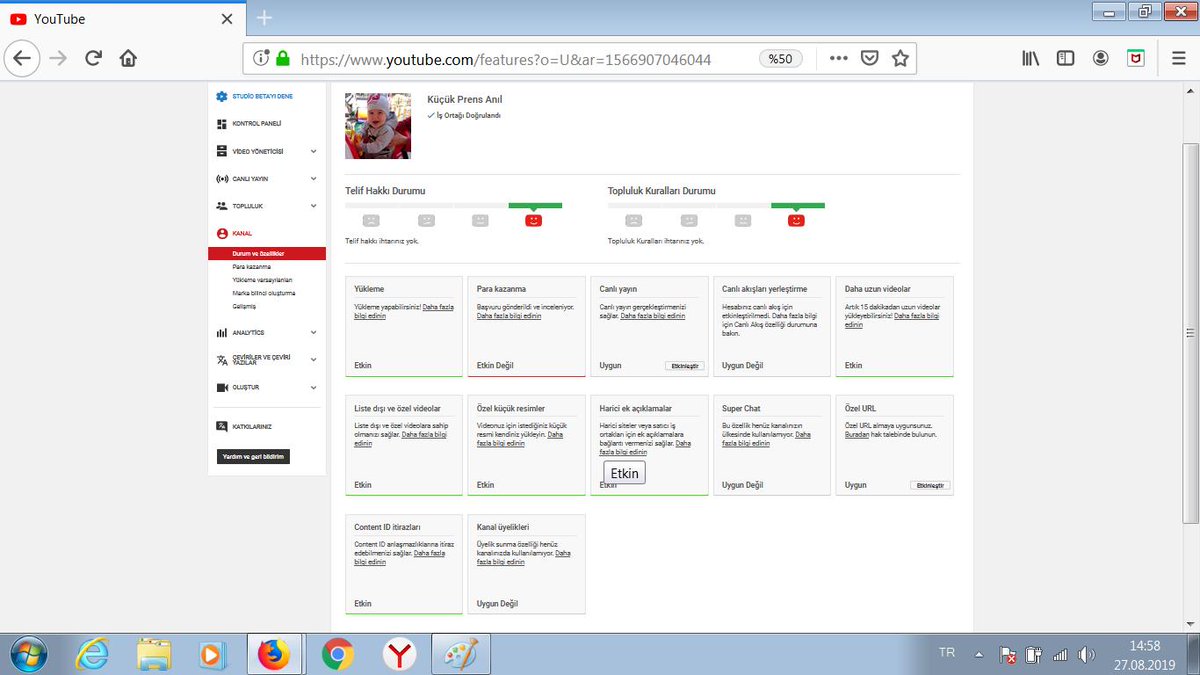Go back with the browser back arrow
This screenshot has width=1200, height=675.
click(x=22, y=58)
